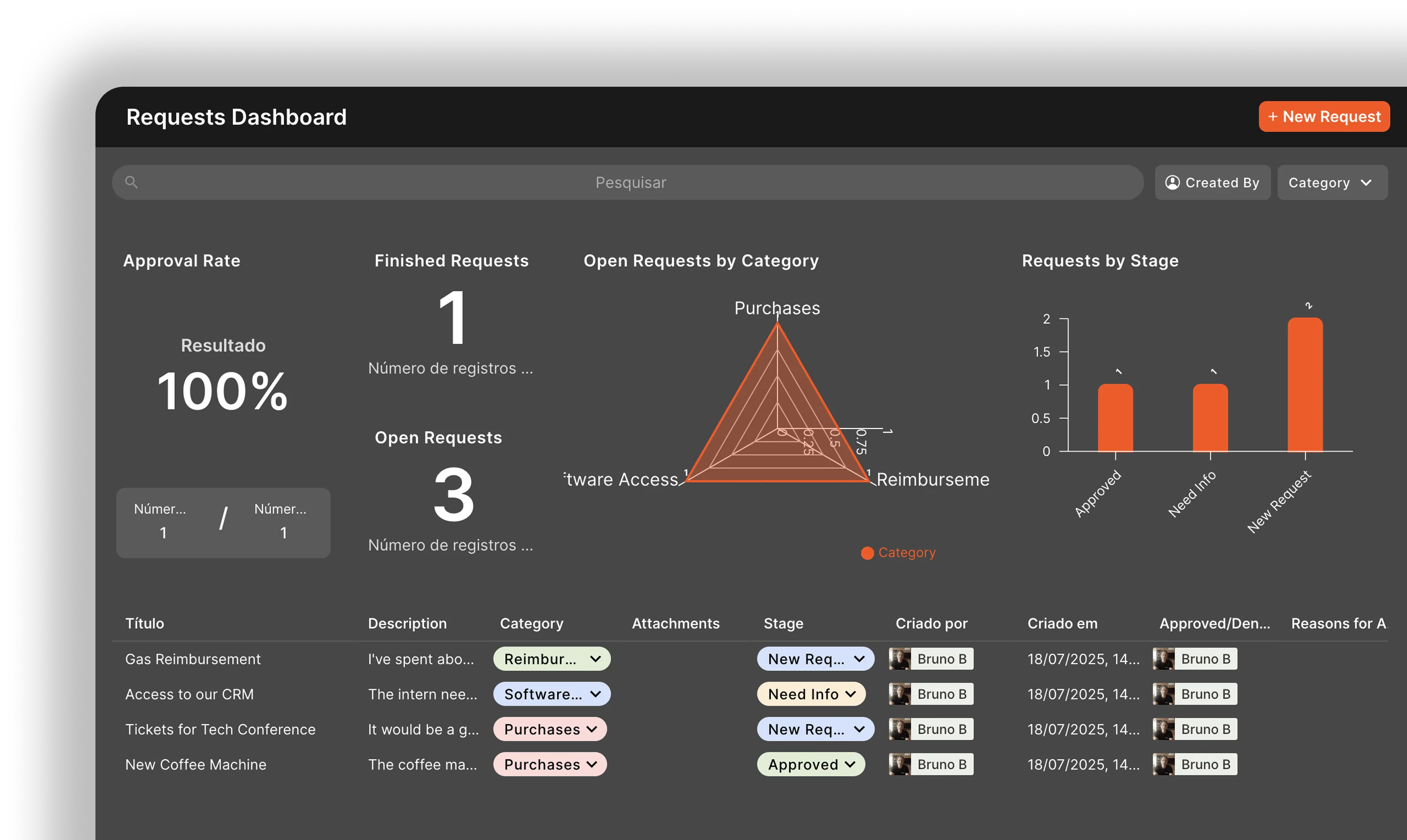Click the Created By filter button
Viewport: 1407px width, 840px height.
[x=1212, y=182]
